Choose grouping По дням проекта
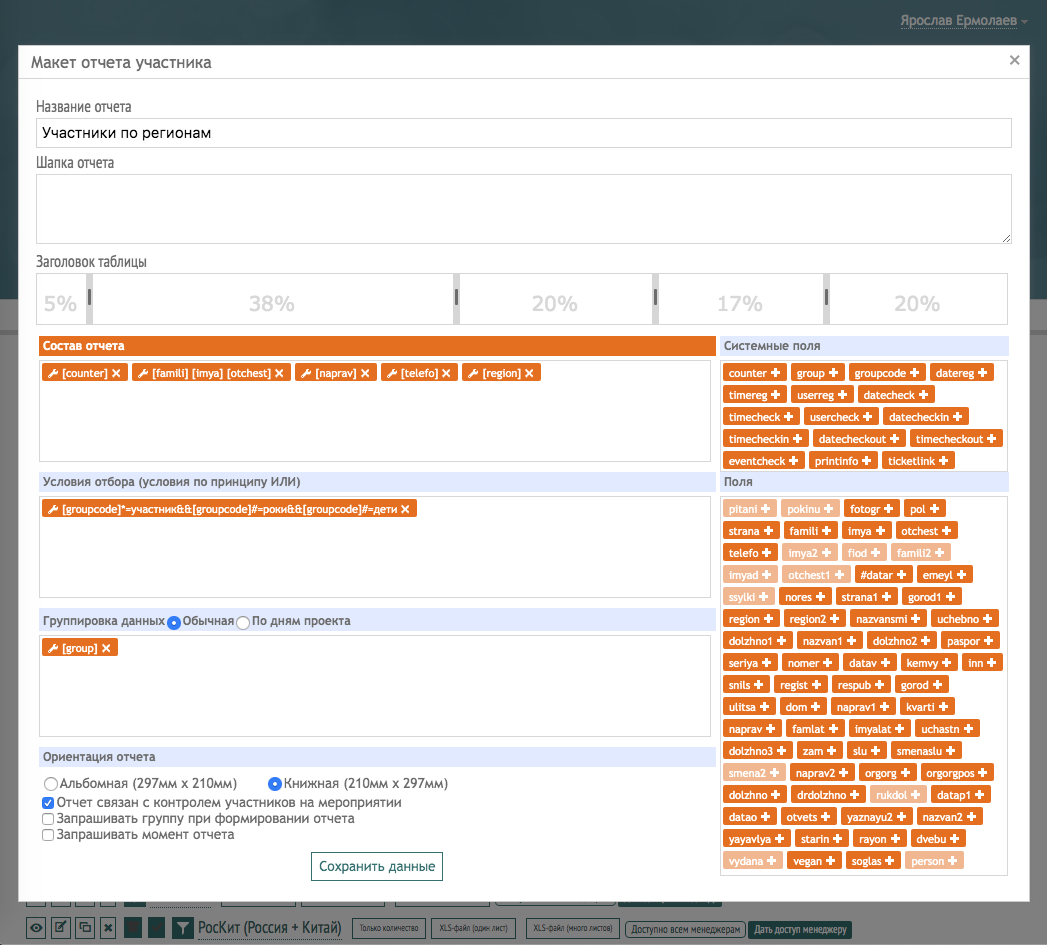Screen dimensions: 1047x945 coord(243,622)
